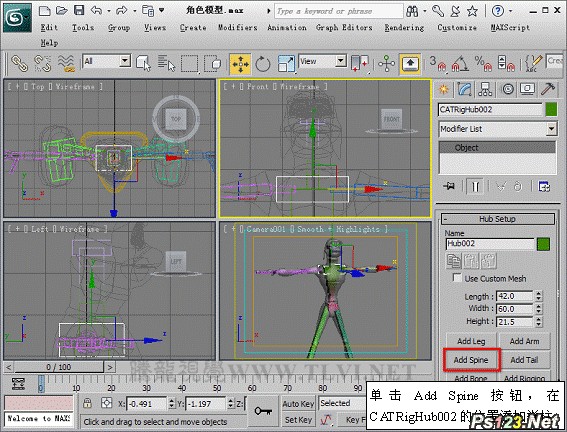The width and height of the screenshot is (567, 432).
Task: Activate Select and Scale tool
Action: point(286,64)
